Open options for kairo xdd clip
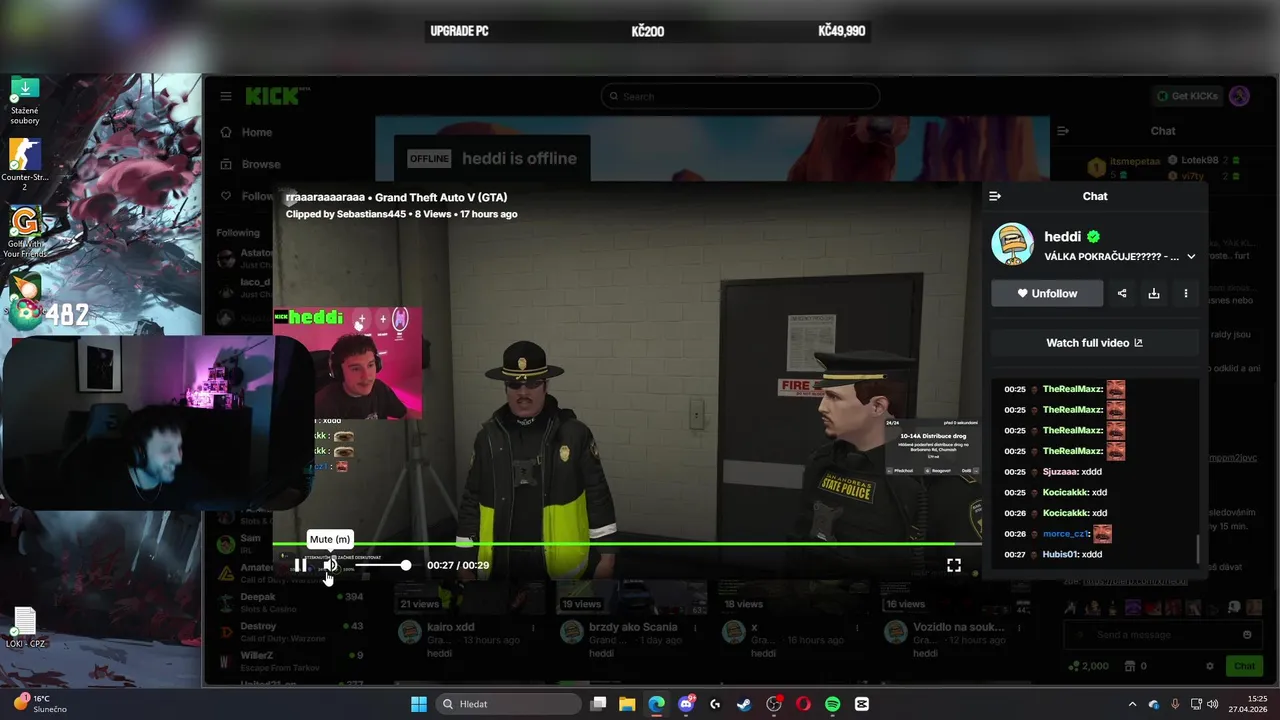Viewport: 1280px width, 720px height. (533, 628)
